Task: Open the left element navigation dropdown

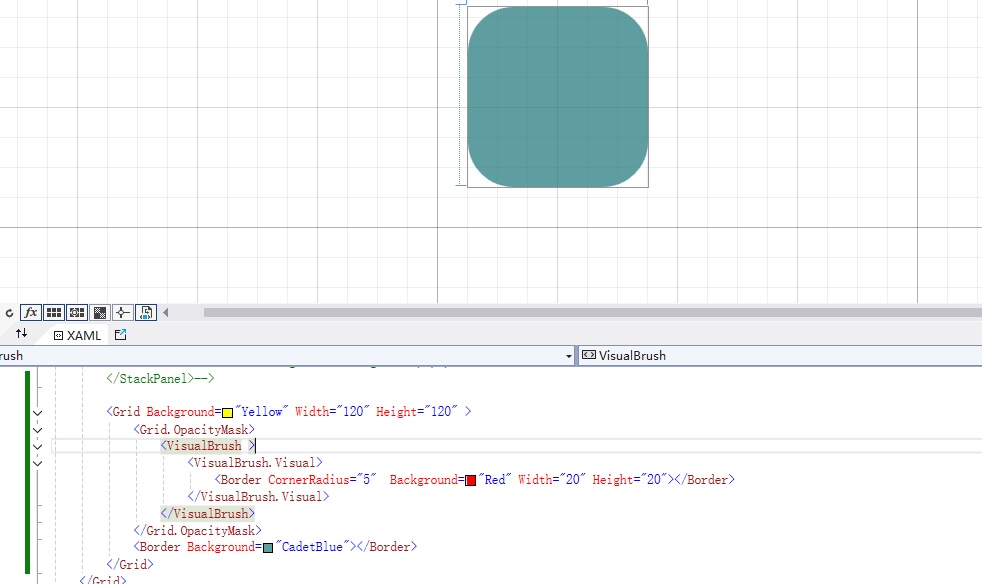Action: [x=569, y=356]
